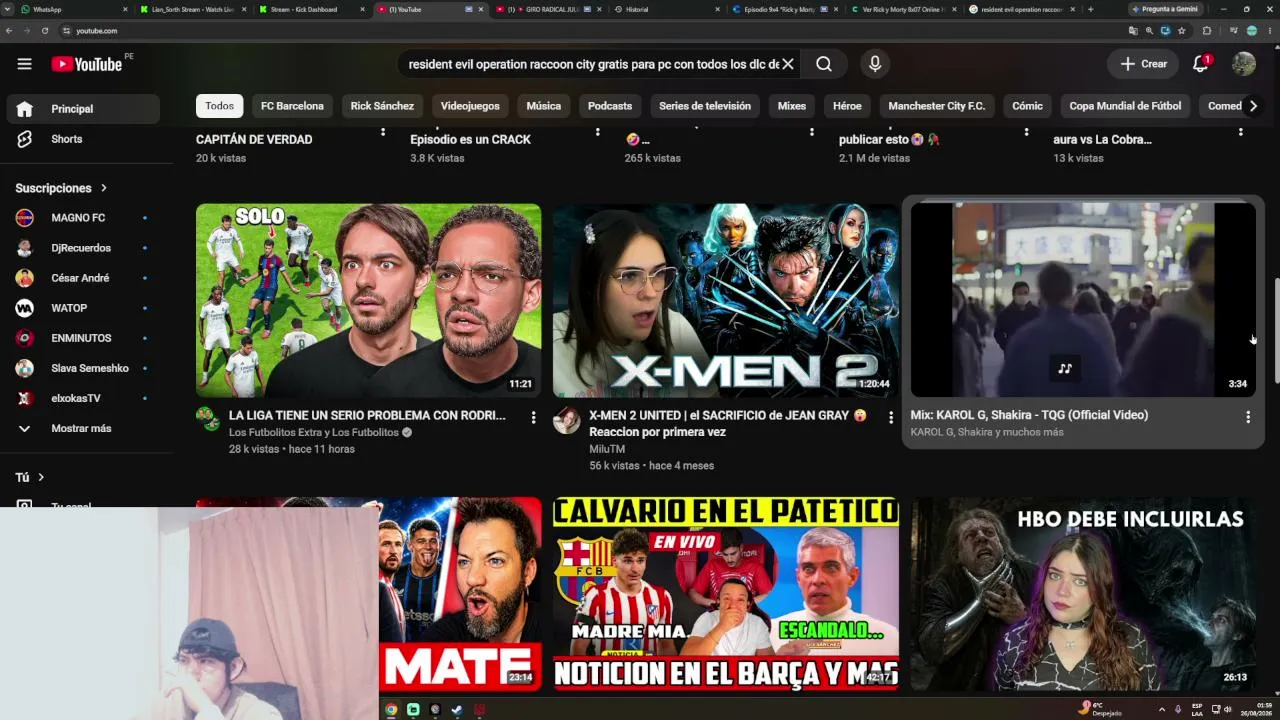
Task: Open the KAROL G Shakira mix thumbnail
Action: pyautogui.click(x=1083, y=300)
